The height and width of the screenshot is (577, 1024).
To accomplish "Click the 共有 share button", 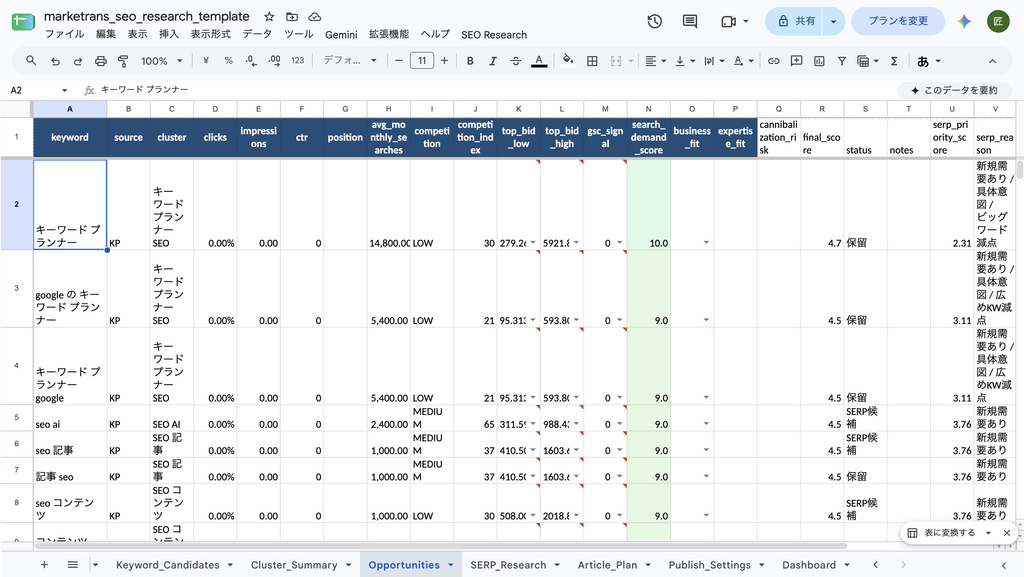I will pos(795,22).
